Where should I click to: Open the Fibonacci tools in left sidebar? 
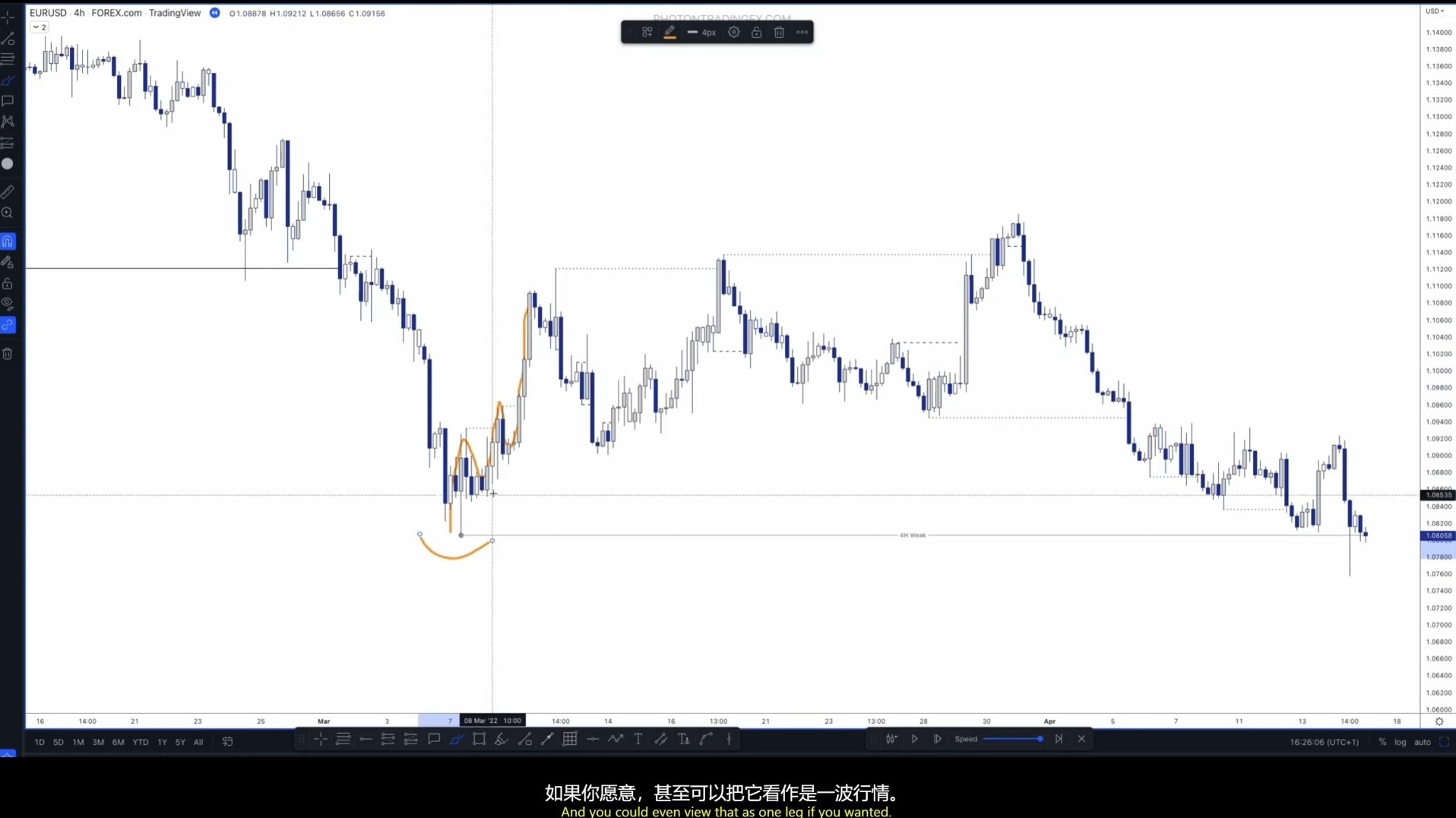point(8,59)
